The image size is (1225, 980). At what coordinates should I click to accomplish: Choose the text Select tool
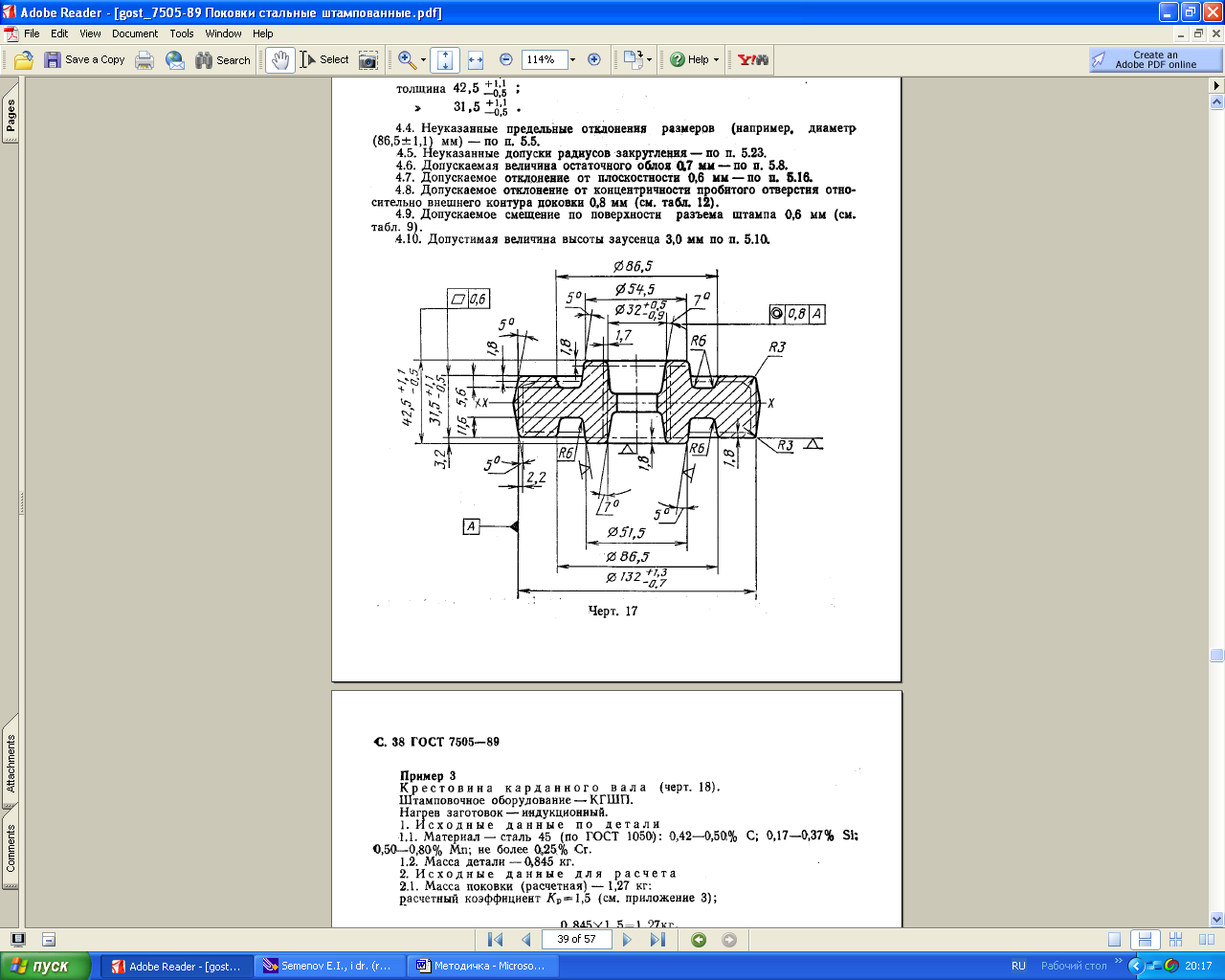click(x=324, y=60)
